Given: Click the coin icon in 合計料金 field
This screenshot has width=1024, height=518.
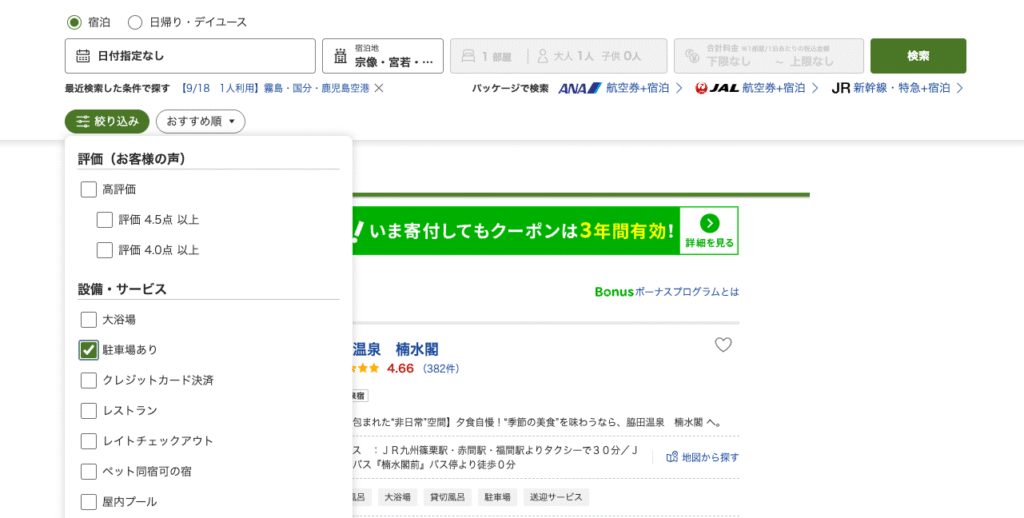Looking at the screenshot, I should tap(692, 56).
